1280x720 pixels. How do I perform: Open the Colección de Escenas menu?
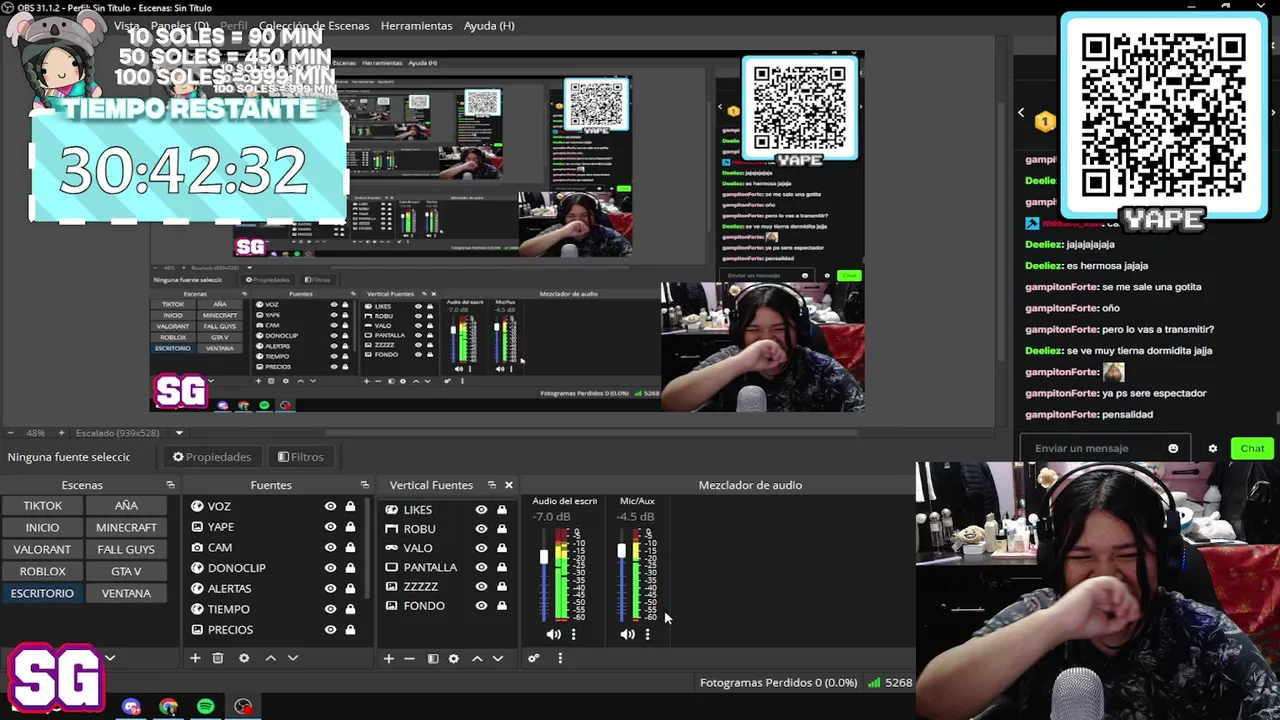coord(313,25)
